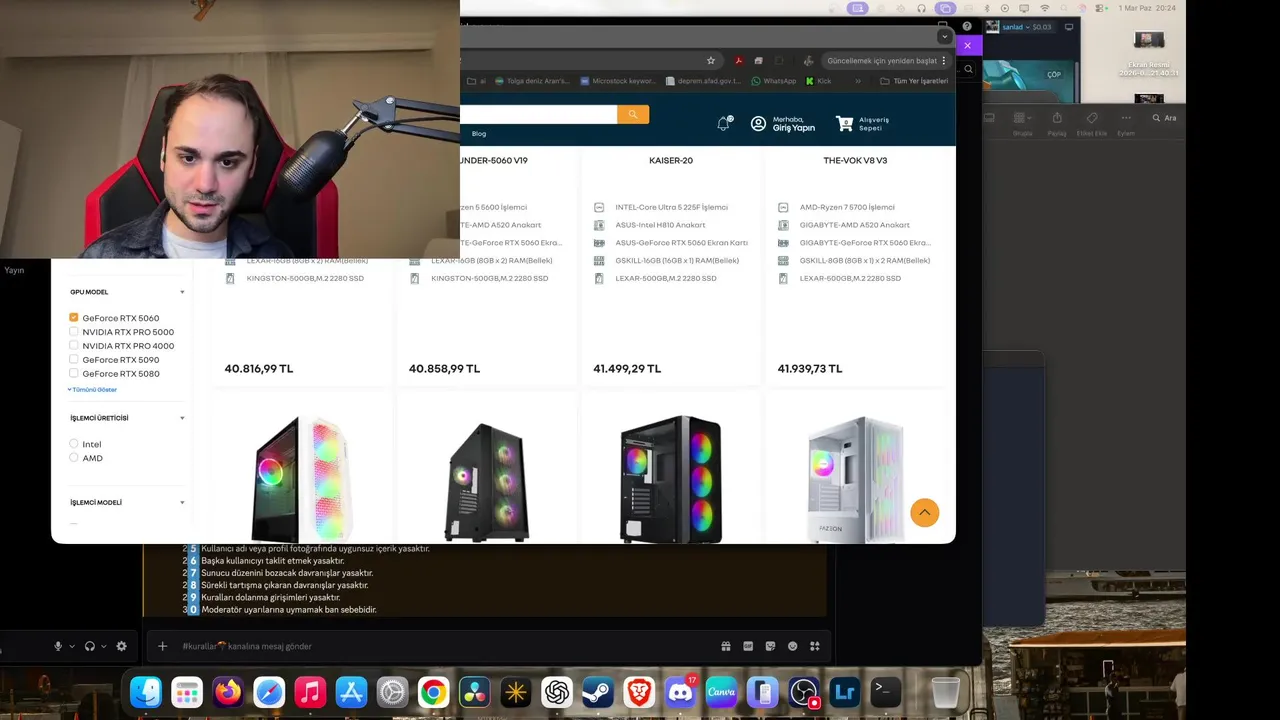Check the NVIDIA RTX PRO 5000 filter
This screenshot has width=1280, height=720.
tap(74, 332)
